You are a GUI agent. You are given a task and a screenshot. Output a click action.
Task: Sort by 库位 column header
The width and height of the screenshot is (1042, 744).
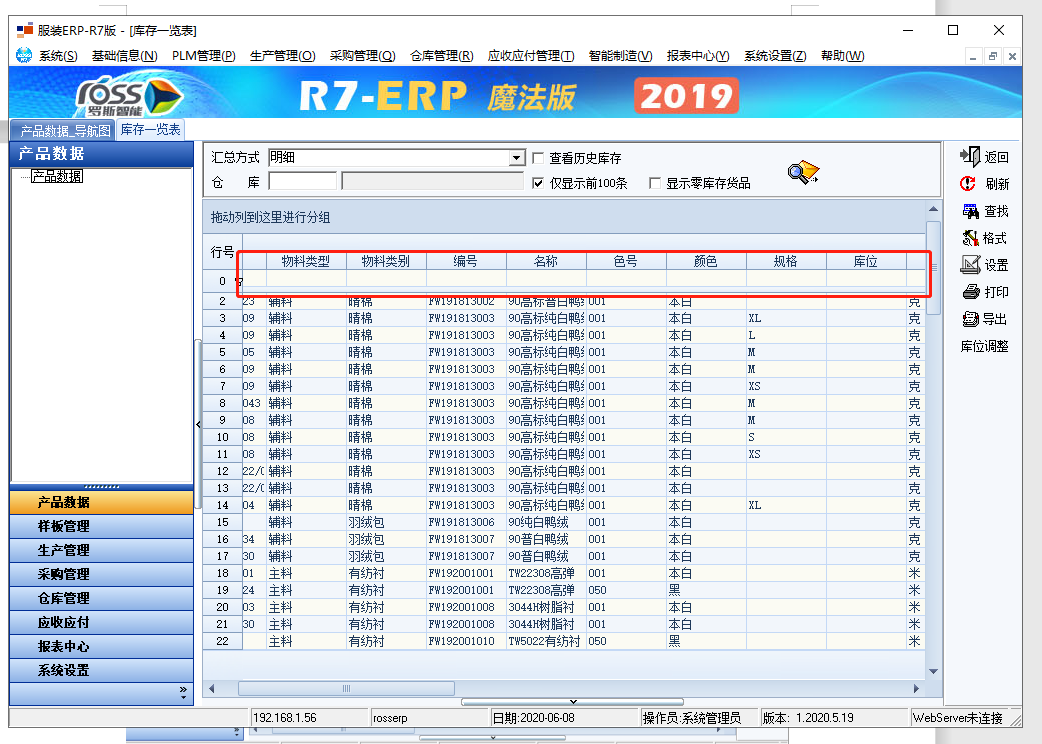tap(866, 261)
